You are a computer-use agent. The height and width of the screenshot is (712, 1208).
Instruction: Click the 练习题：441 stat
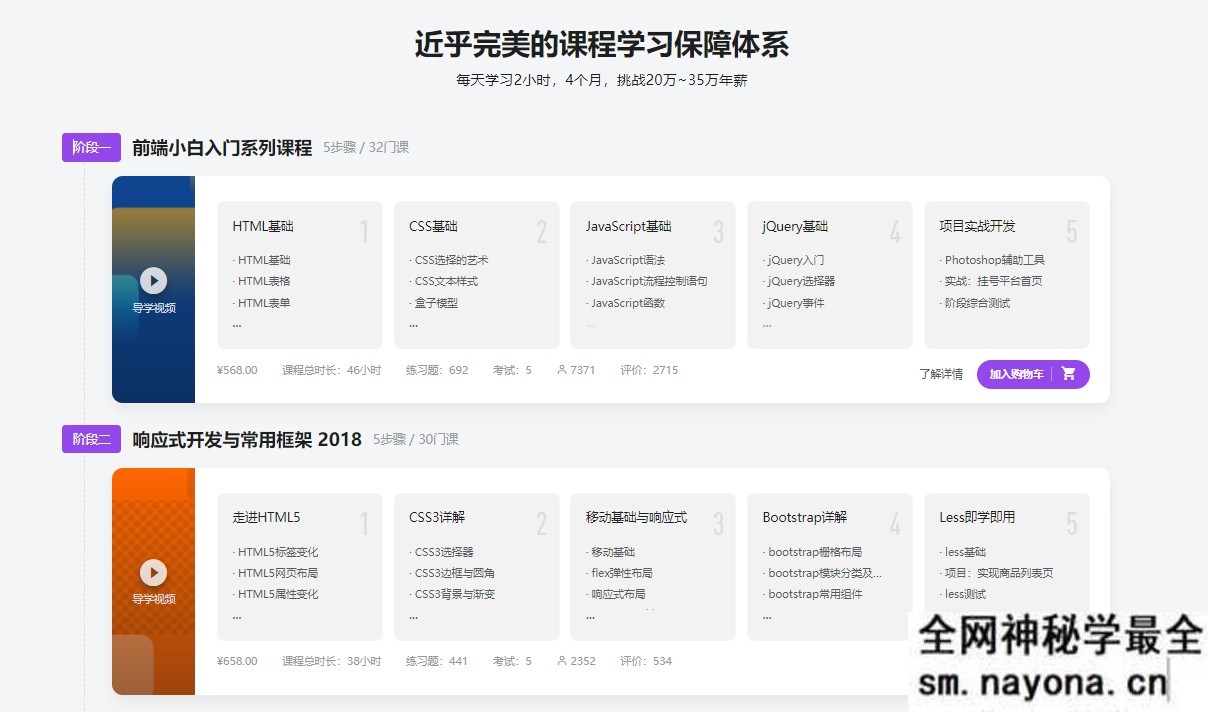point(437,661)
